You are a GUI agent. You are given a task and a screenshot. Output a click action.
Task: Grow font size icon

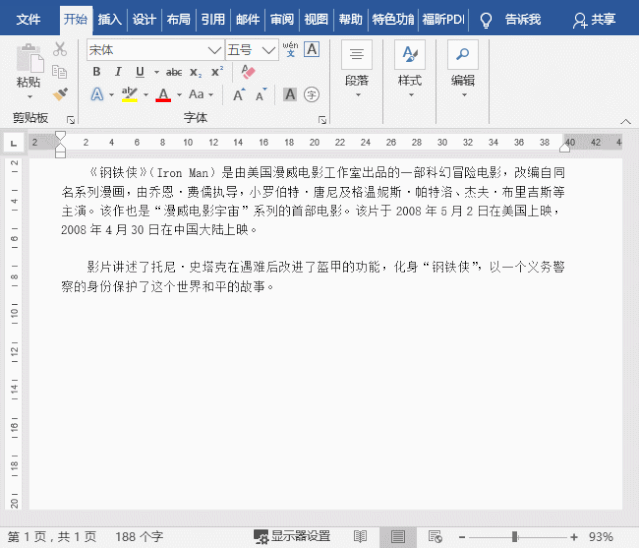pos(239,95)
